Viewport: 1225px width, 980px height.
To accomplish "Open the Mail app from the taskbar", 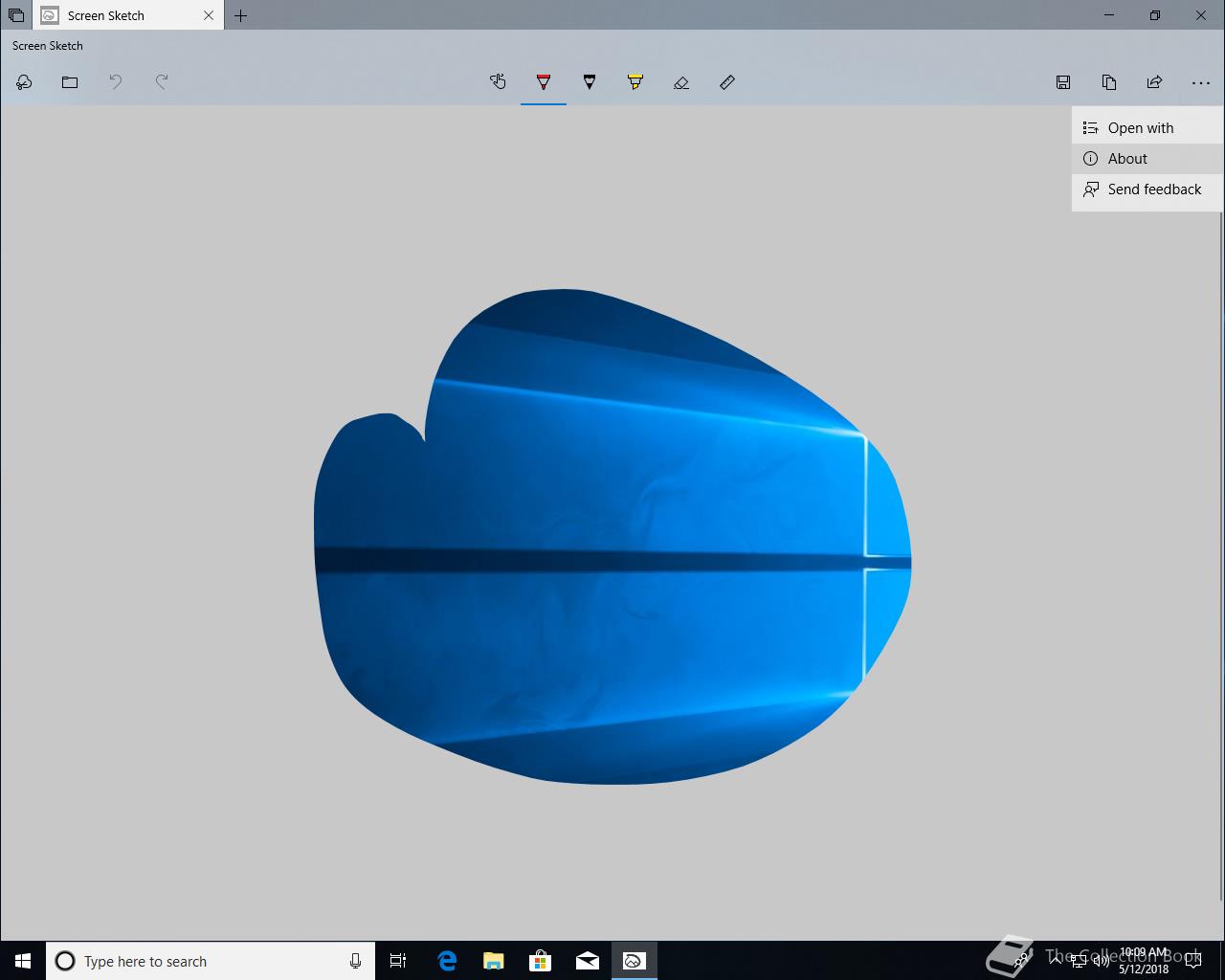I will (587, 961).
